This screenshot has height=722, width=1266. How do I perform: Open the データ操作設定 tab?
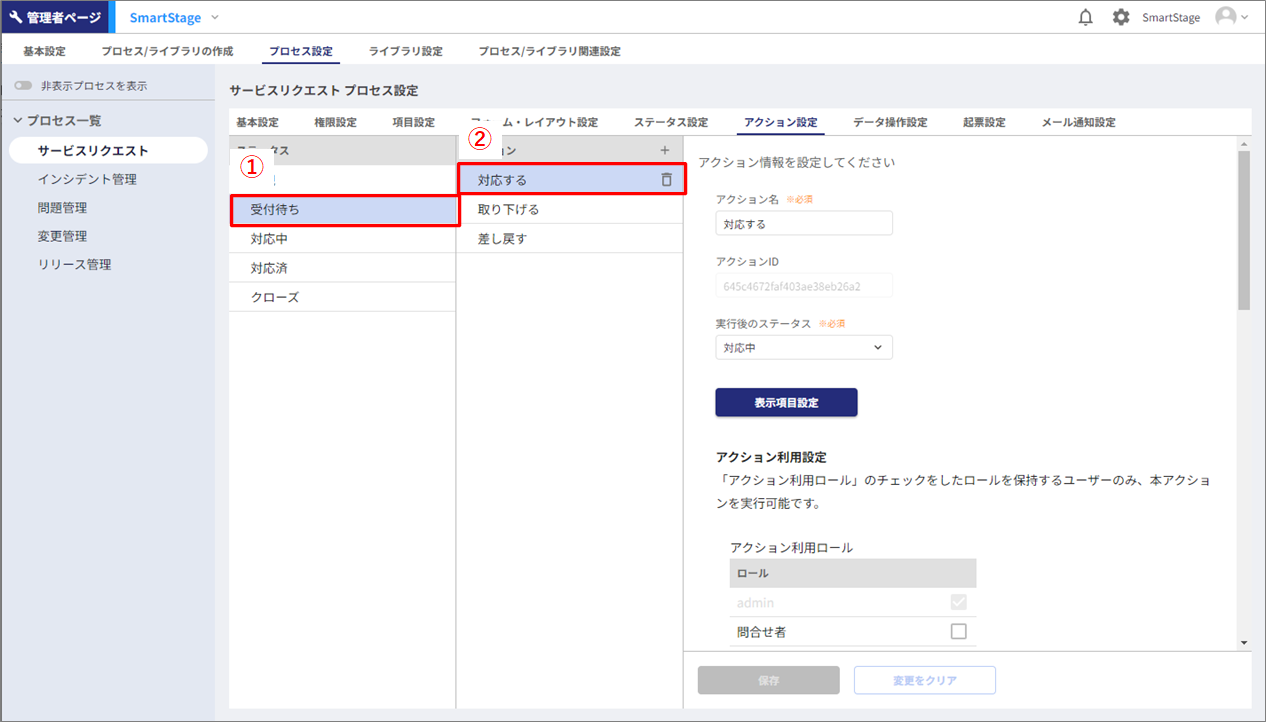click(889, 122)
